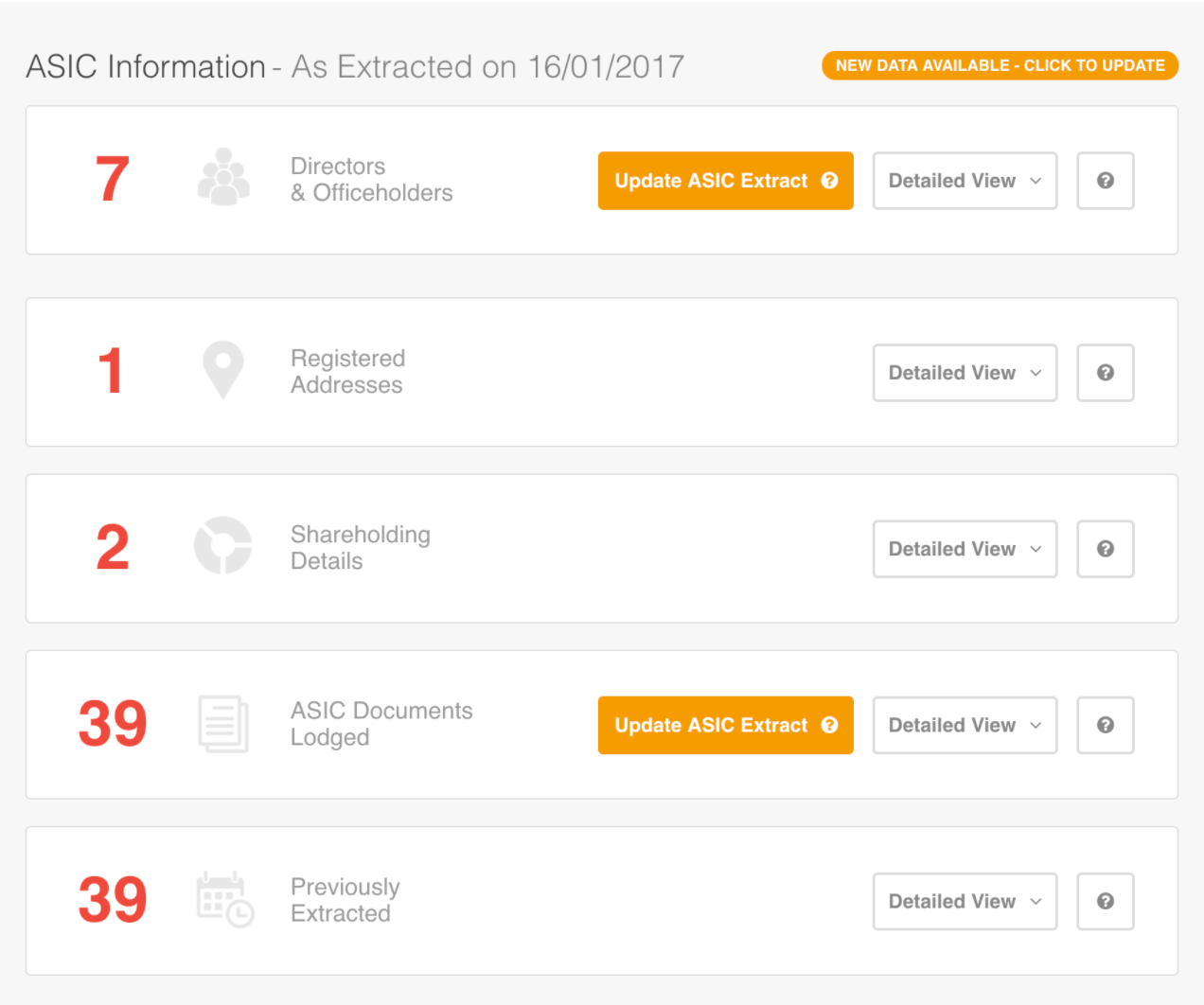Viewport: 1204px width, 1005px height.
Task: Click the 'Directors & Officeholders' label
Action: coord(372,180)
